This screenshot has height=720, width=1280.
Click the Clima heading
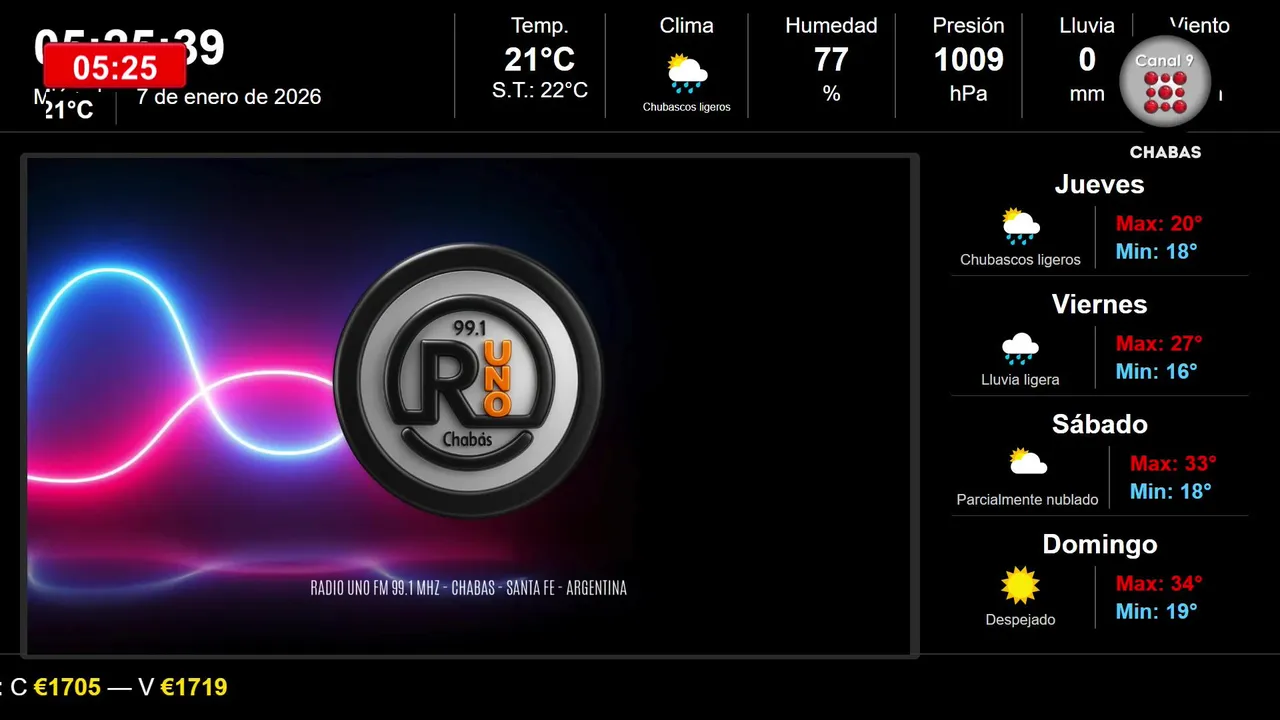click(687, 26)
